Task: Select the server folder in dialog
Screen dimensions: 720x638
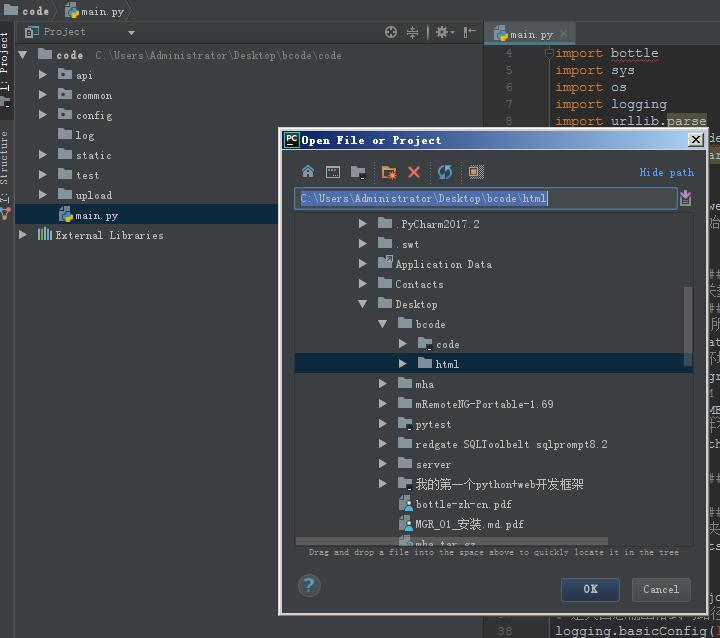Action: (424, 464)
